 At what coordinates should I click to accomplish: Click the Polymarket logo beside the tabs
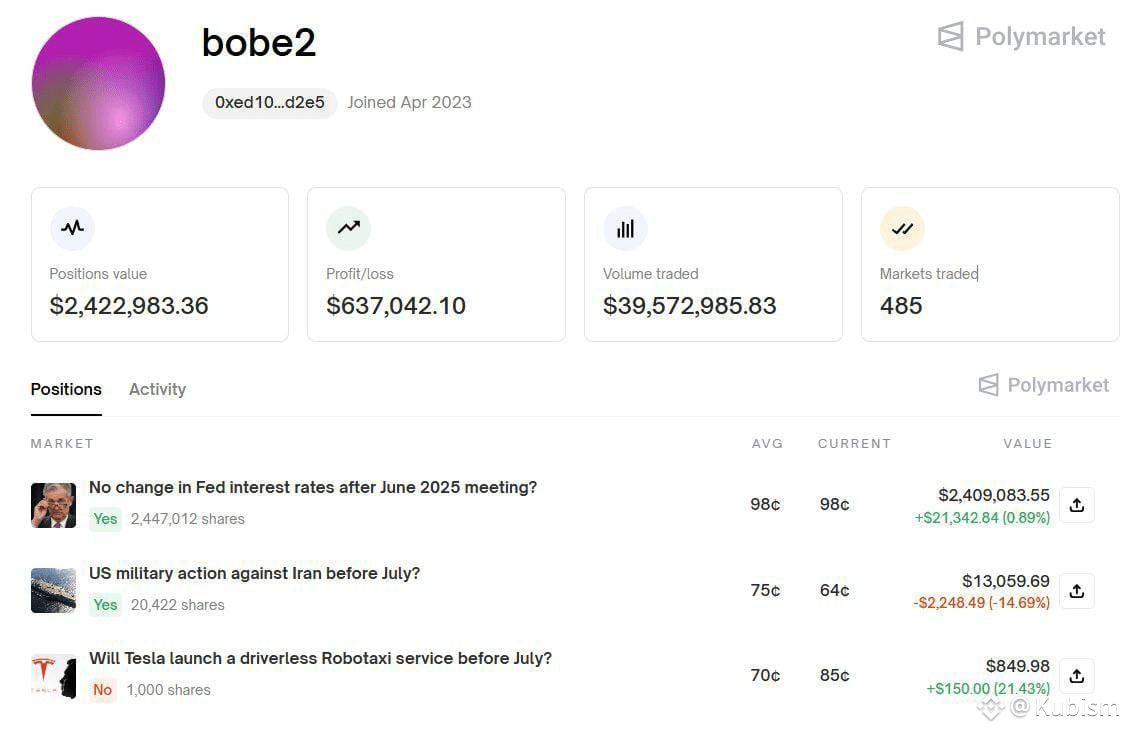click(x=1044, y=385)
